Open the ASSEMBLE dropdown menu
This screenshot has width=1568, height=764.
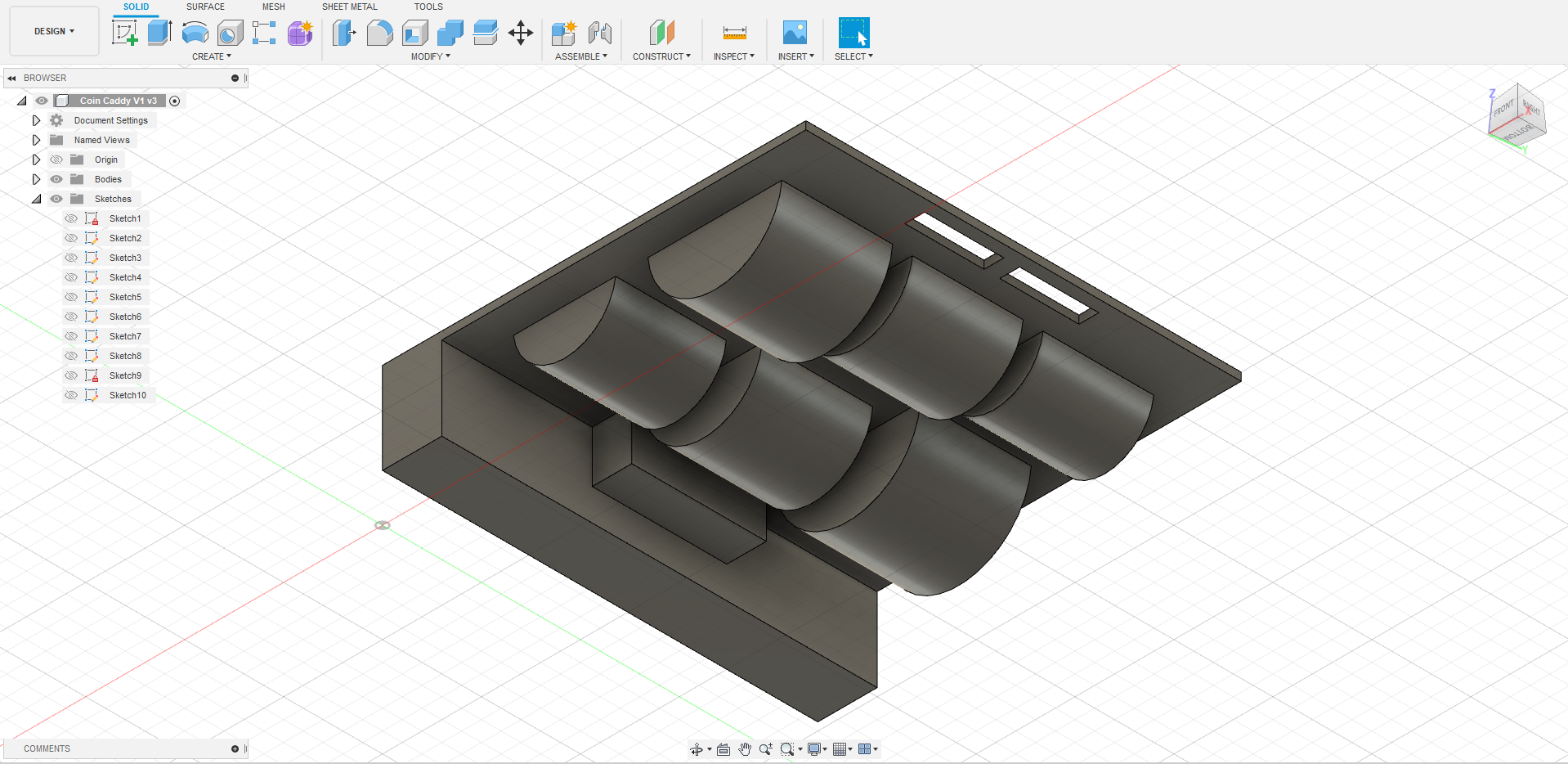(581, 56)
